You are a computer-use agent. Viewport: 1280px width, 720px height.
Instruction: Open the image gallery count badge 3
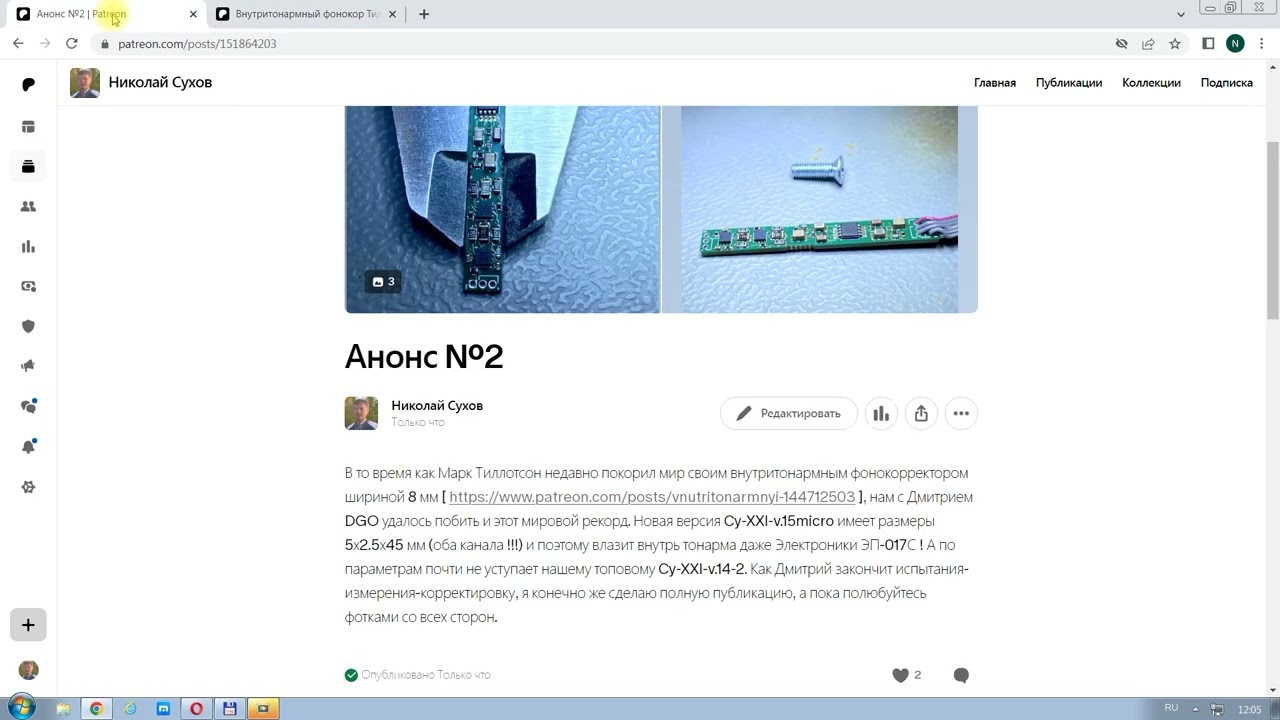tap(383, 281)
